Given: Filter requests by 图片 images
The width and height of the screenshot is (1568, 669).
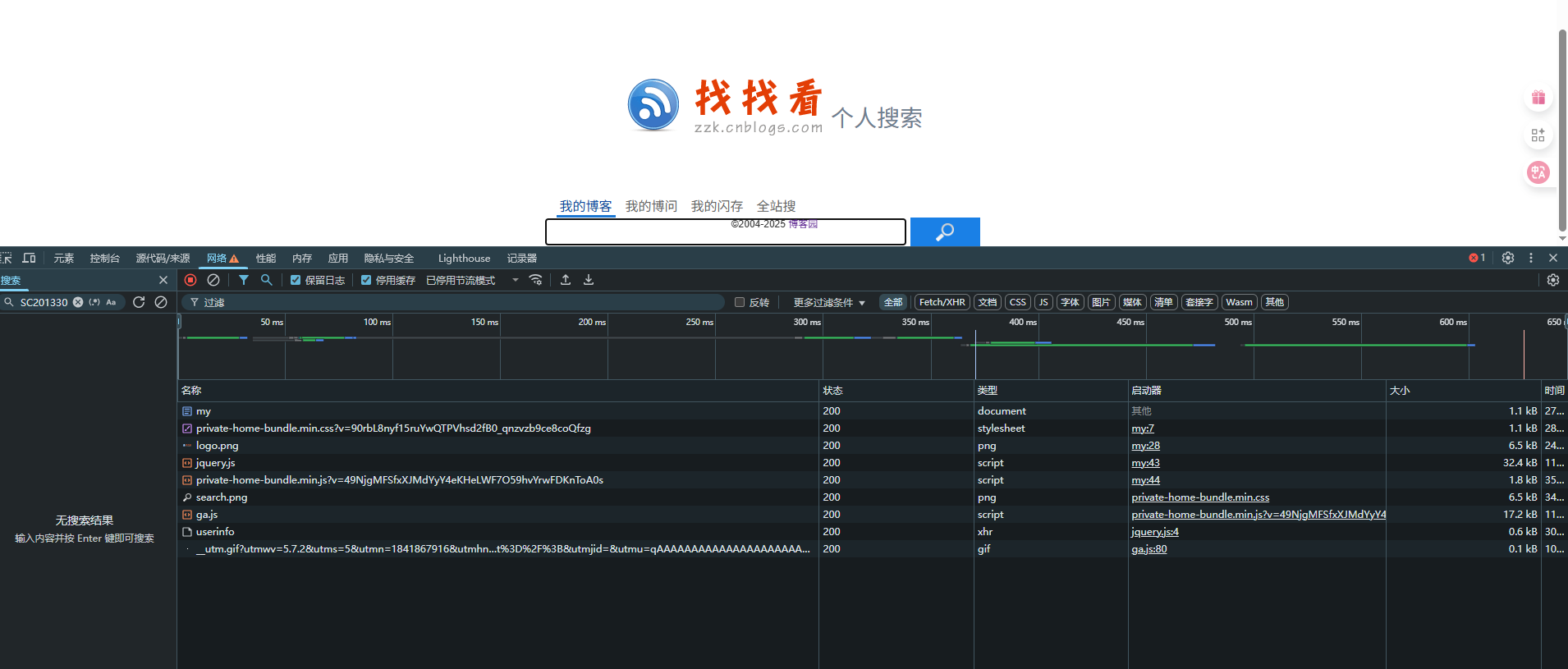Looking at the screenshot, I should point(1101,302).
